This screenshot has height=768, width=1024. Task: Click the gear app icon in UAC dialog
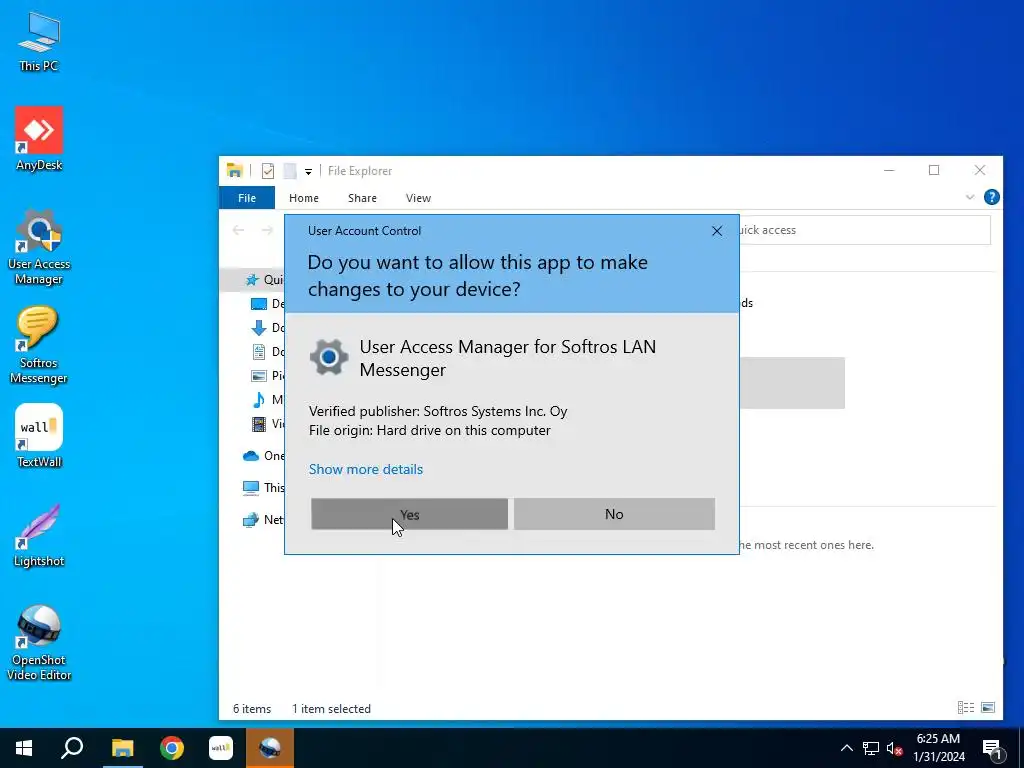(328, 357)
